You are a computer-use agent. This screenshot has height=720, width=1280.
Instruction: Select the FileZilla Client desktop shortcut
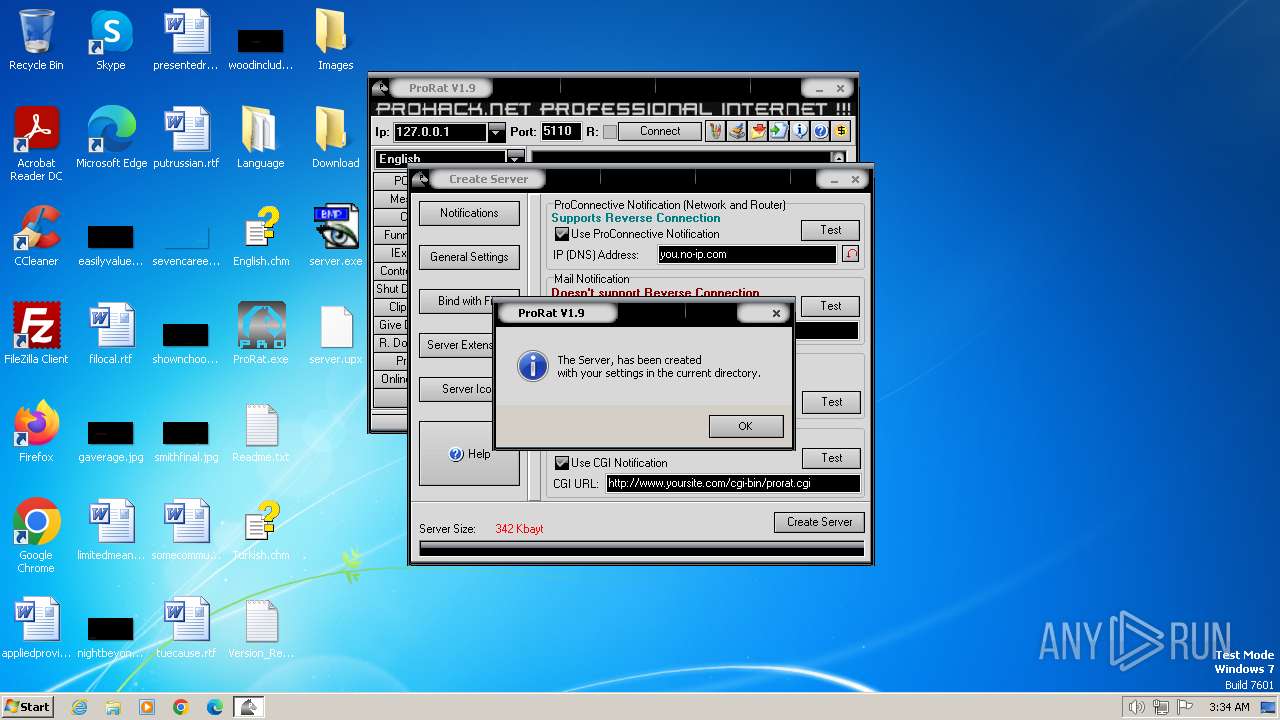tap(36, 334)
